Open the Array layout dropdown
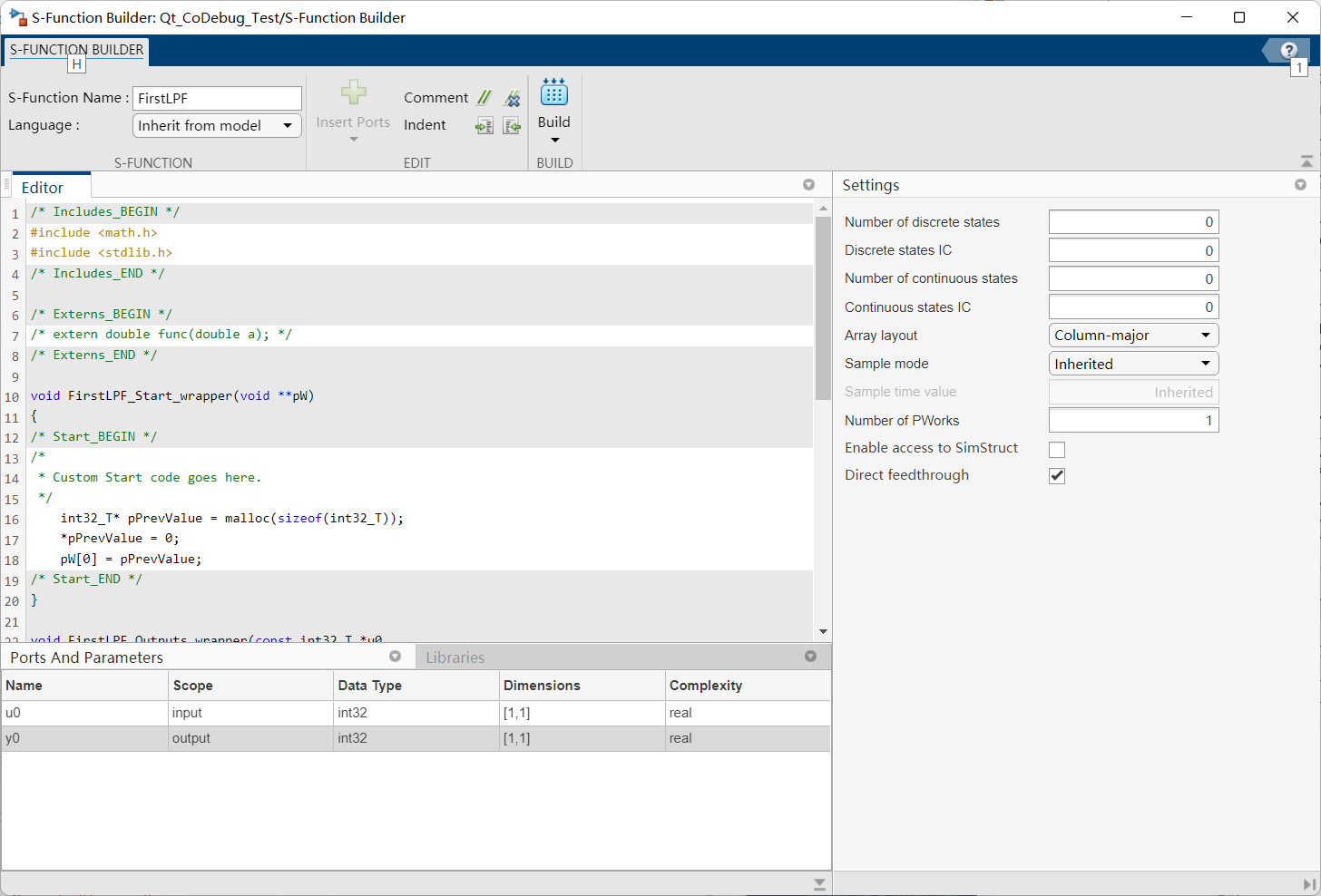Screen dimensions: 1321x896 [1133, 336]
